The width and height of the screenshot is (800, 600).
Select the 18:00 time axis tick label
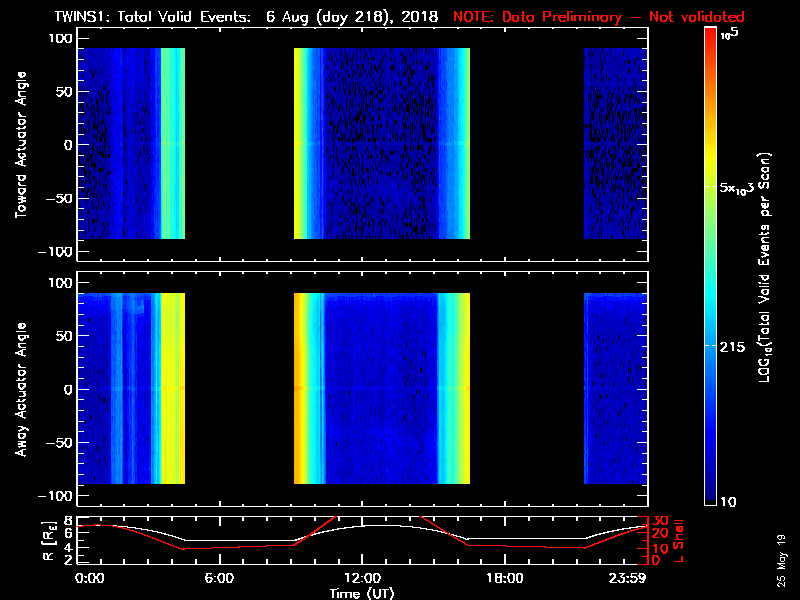click(x=504, y=579)
